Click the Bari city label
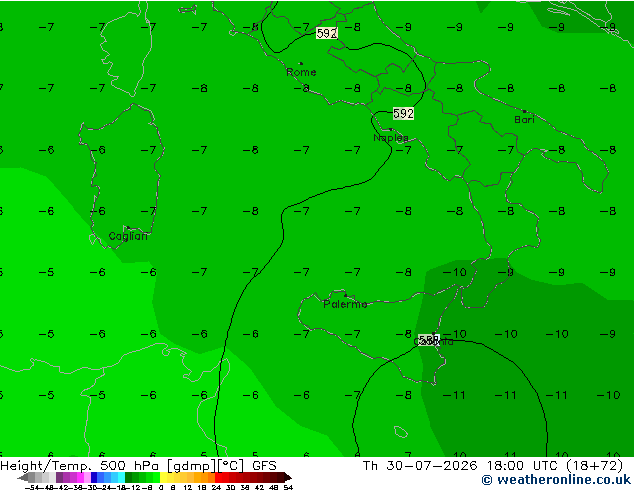The width and height of the screenshot is (634, 490). coord(524,120)
